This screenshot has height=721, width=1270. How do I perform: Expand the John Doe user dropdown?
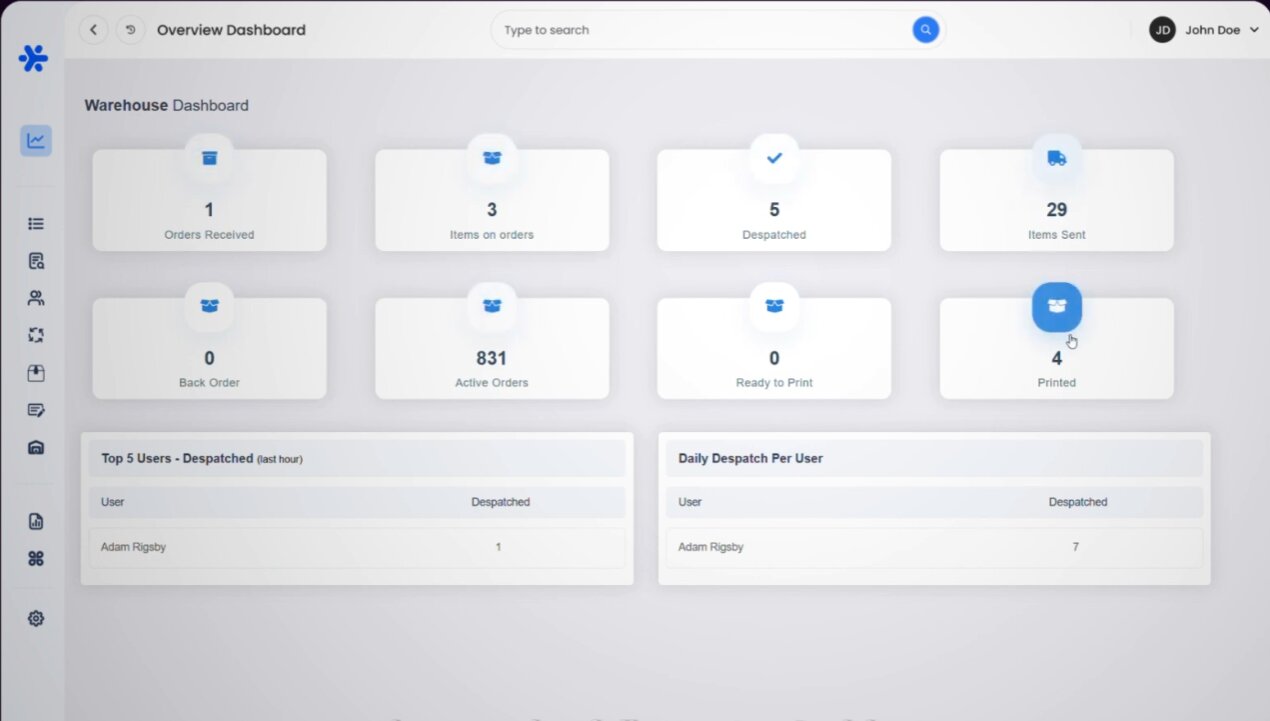[1204, 30]
